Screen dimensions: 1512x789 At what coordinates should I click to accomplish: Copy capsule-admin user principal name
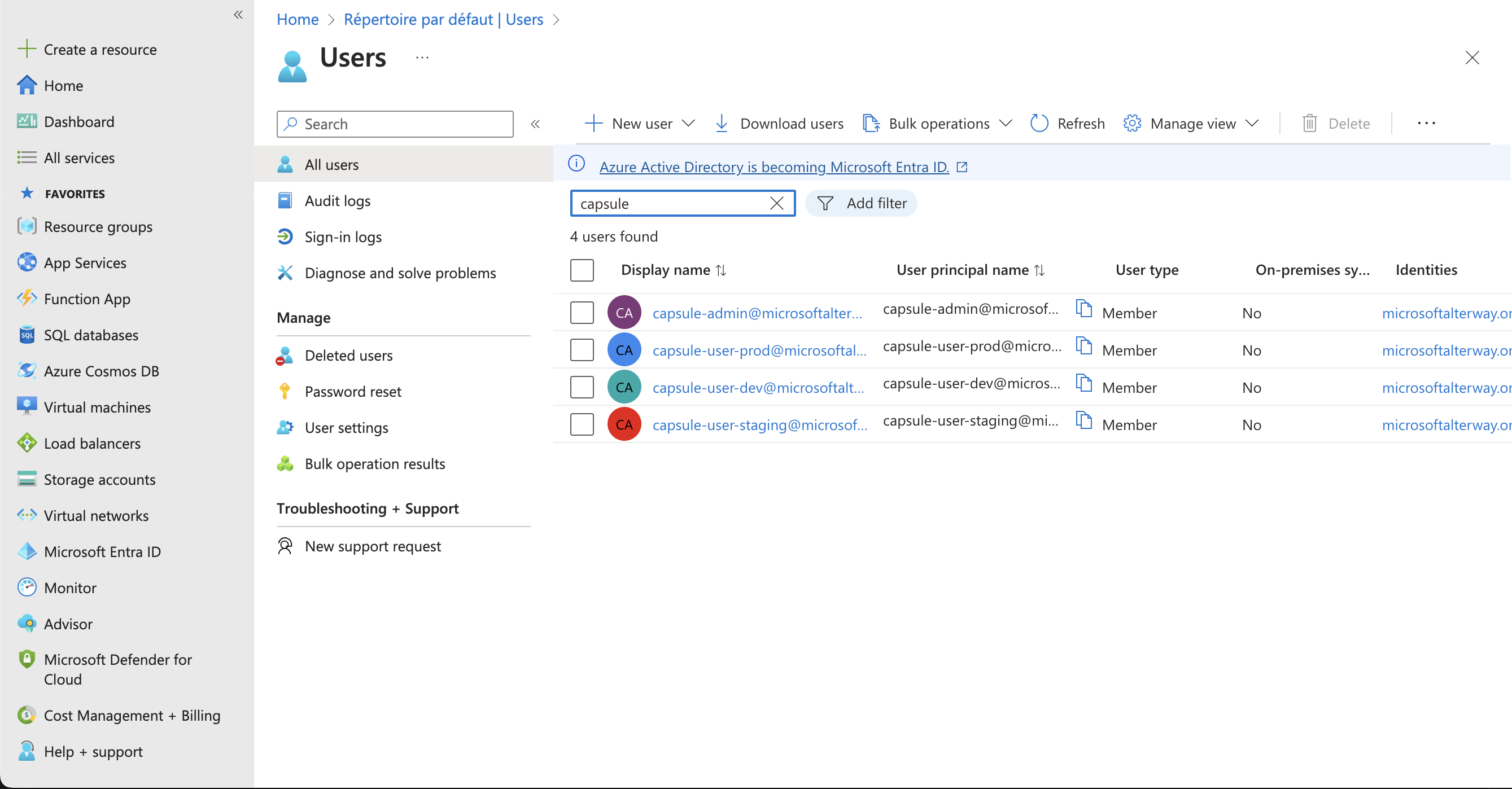1083,309
